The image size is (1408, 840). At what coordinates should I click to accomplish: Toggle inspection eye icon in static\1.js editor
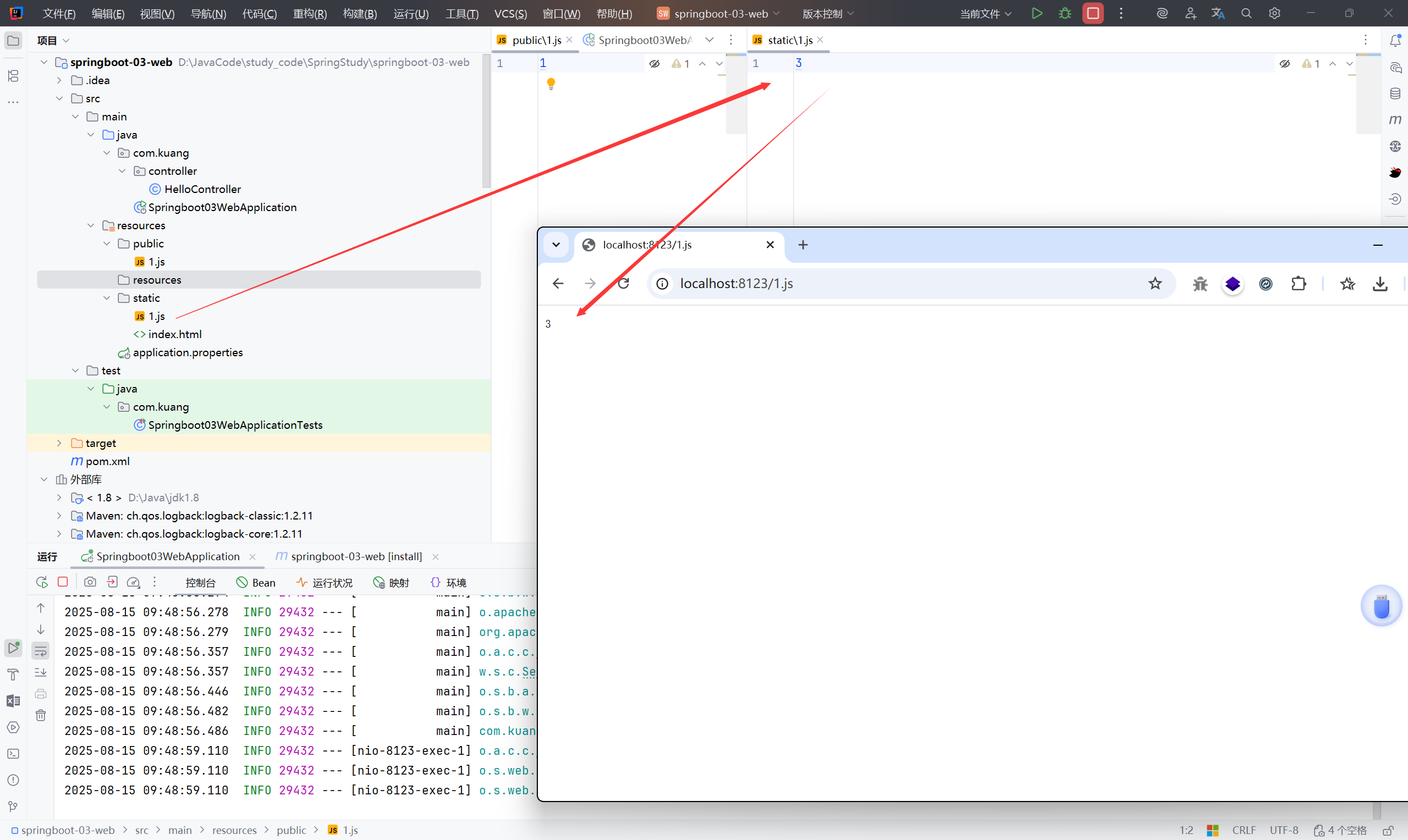click(1285, 63)
